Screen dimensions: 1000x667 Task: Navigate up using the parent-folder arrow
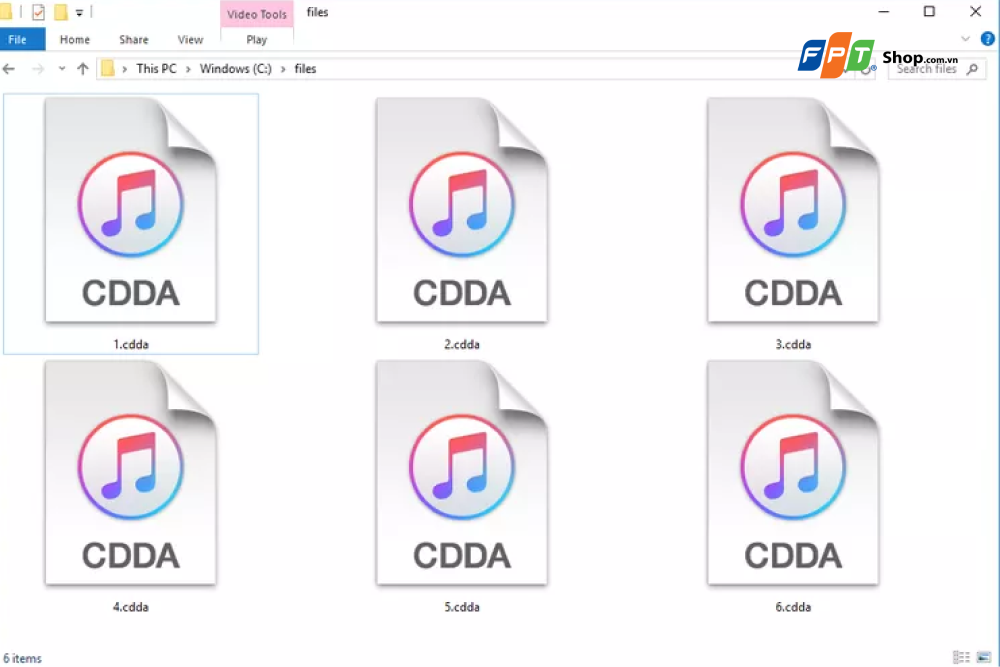[x=83, y=68]
